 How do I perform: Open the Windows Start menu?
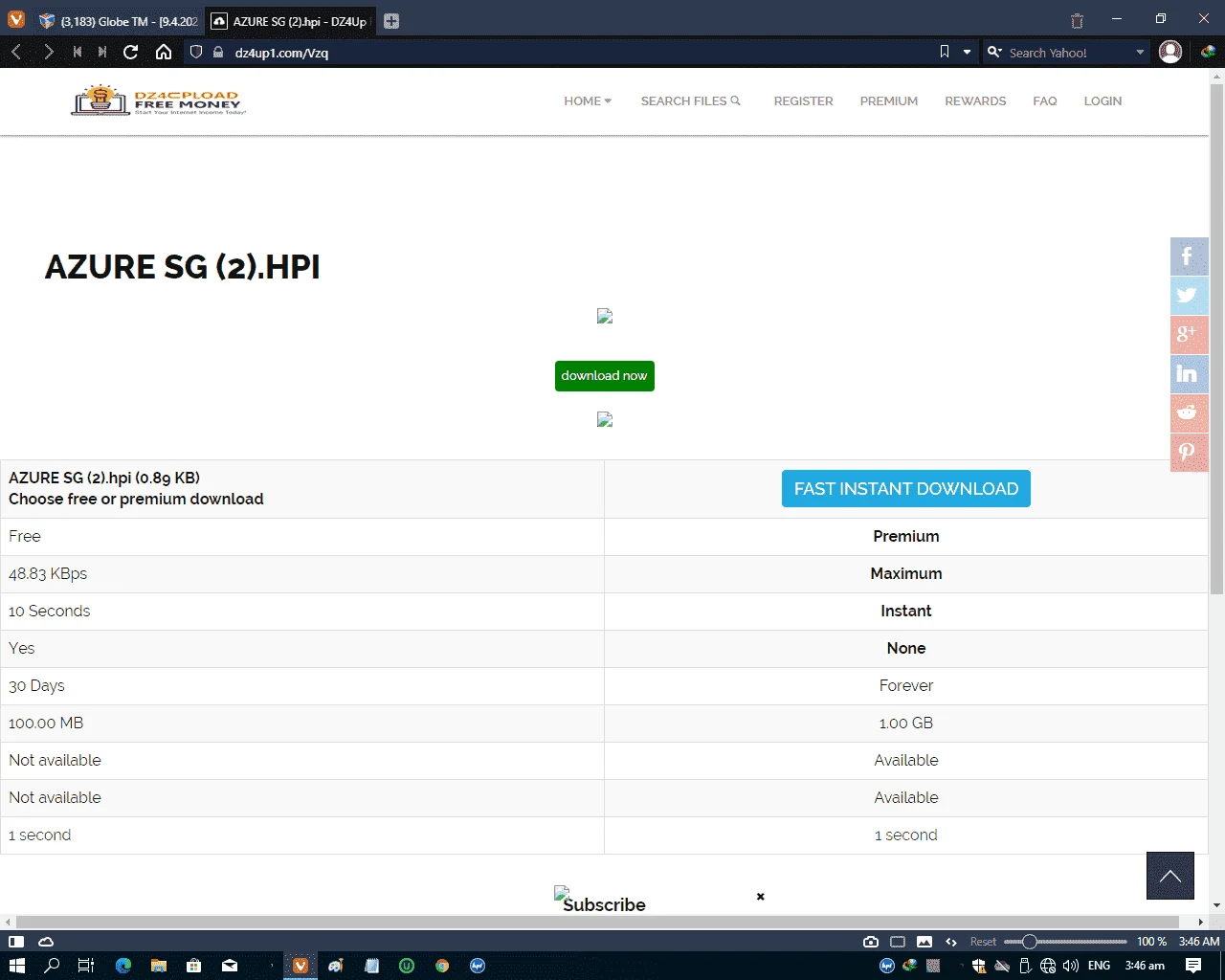[16, 966]
